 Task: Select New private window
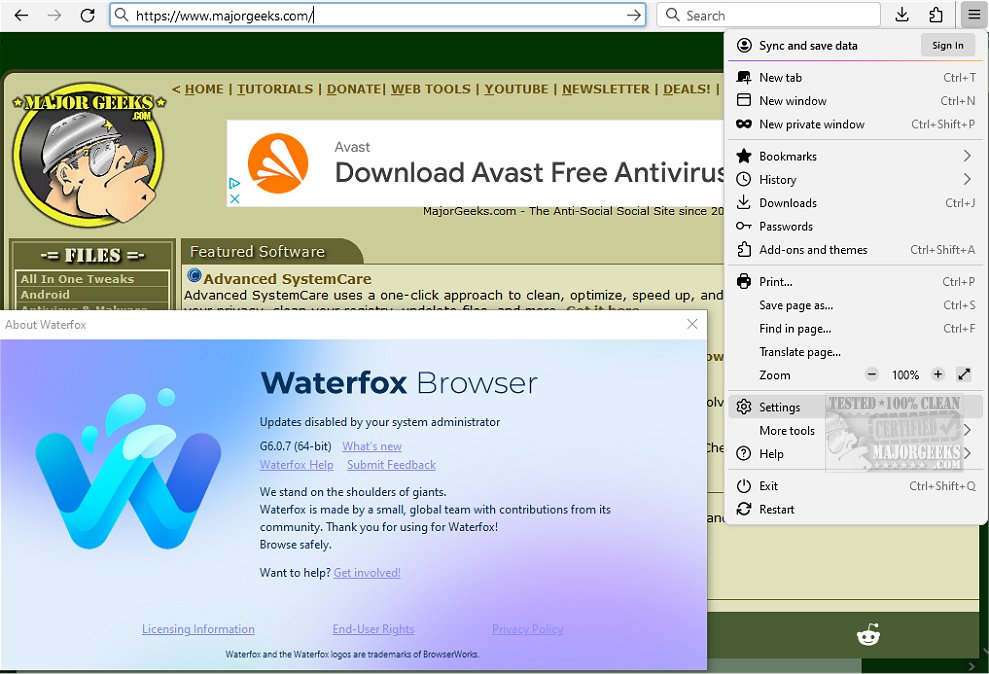point(812,124)
